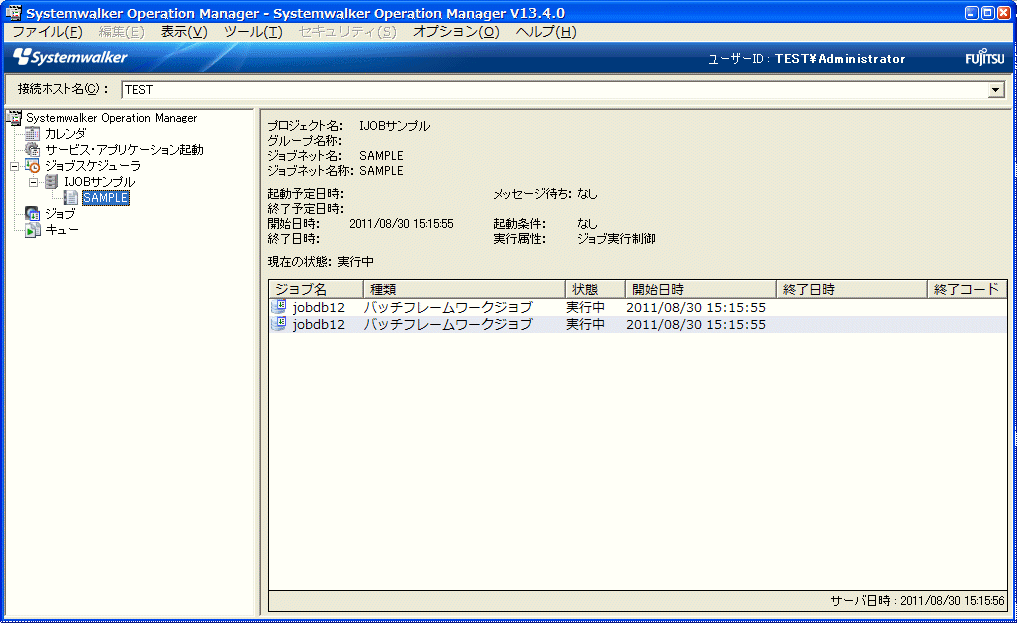
Task: Click the プロジェクト名 IJOBサンプル value
Action: [x=394, y=126]
